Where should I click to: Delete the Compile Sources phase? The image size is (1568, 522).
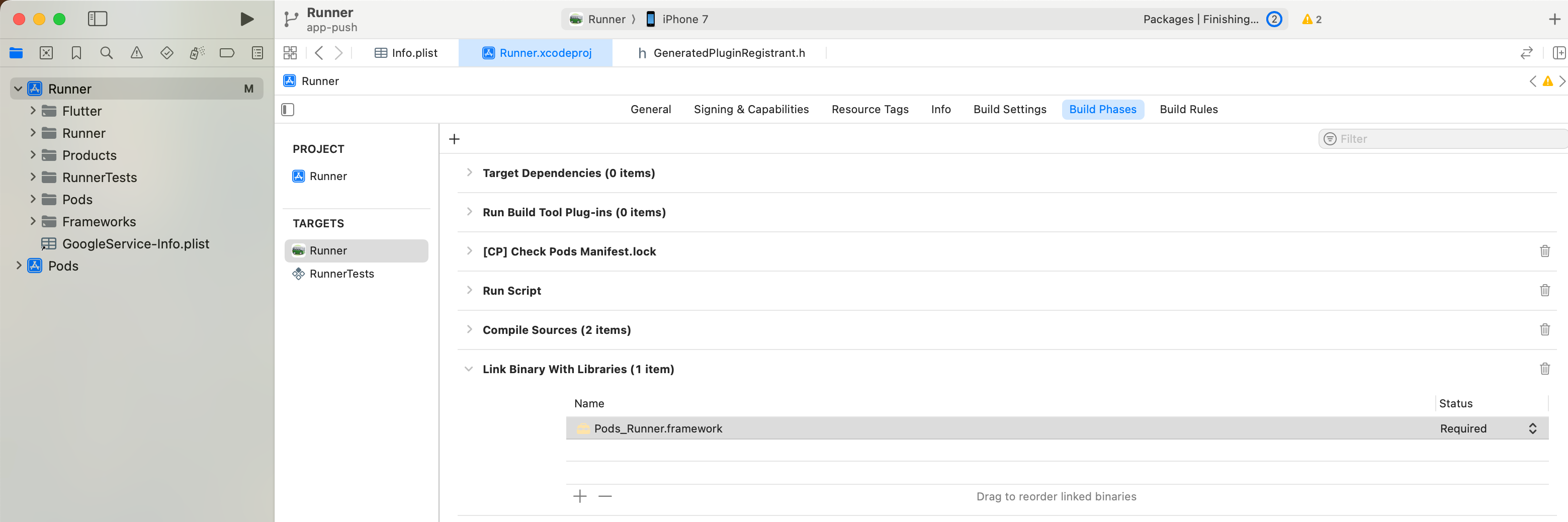coord(1544,330)
